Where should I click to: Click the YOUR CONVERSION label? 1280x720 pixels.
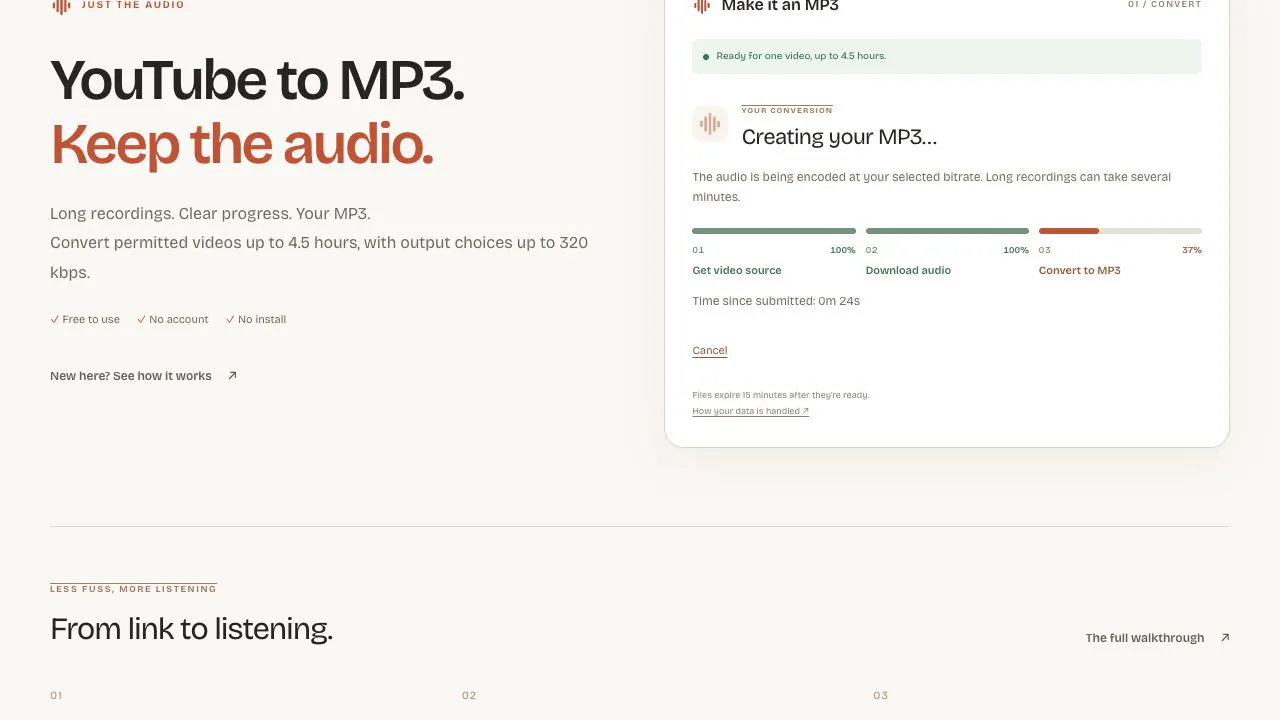click(x=787, y=111)
